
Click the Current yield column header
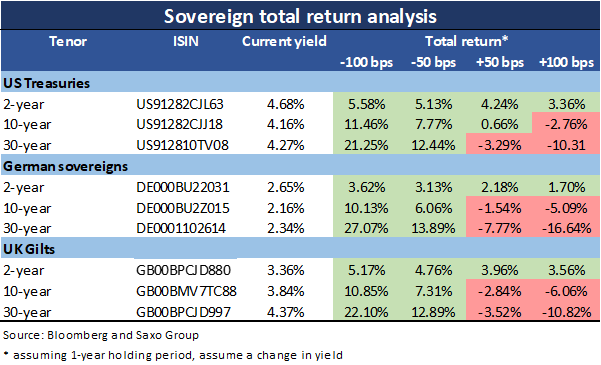click(x=284, y=41)
